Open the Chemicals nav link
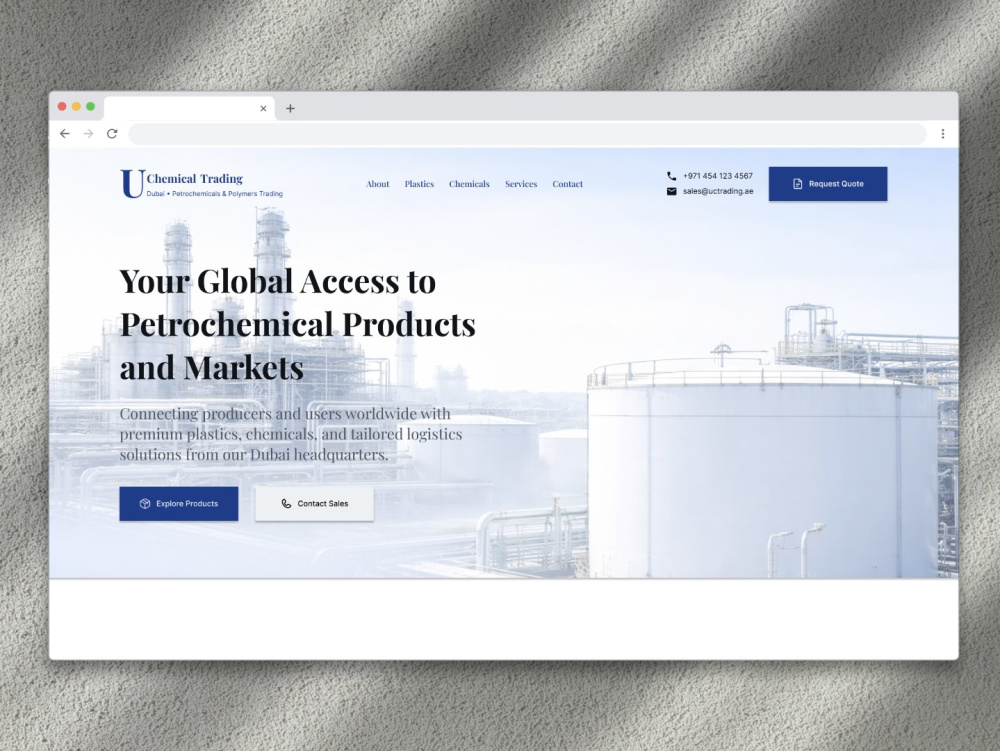Viewport: 1000px width, 751px height. (469, 184)
